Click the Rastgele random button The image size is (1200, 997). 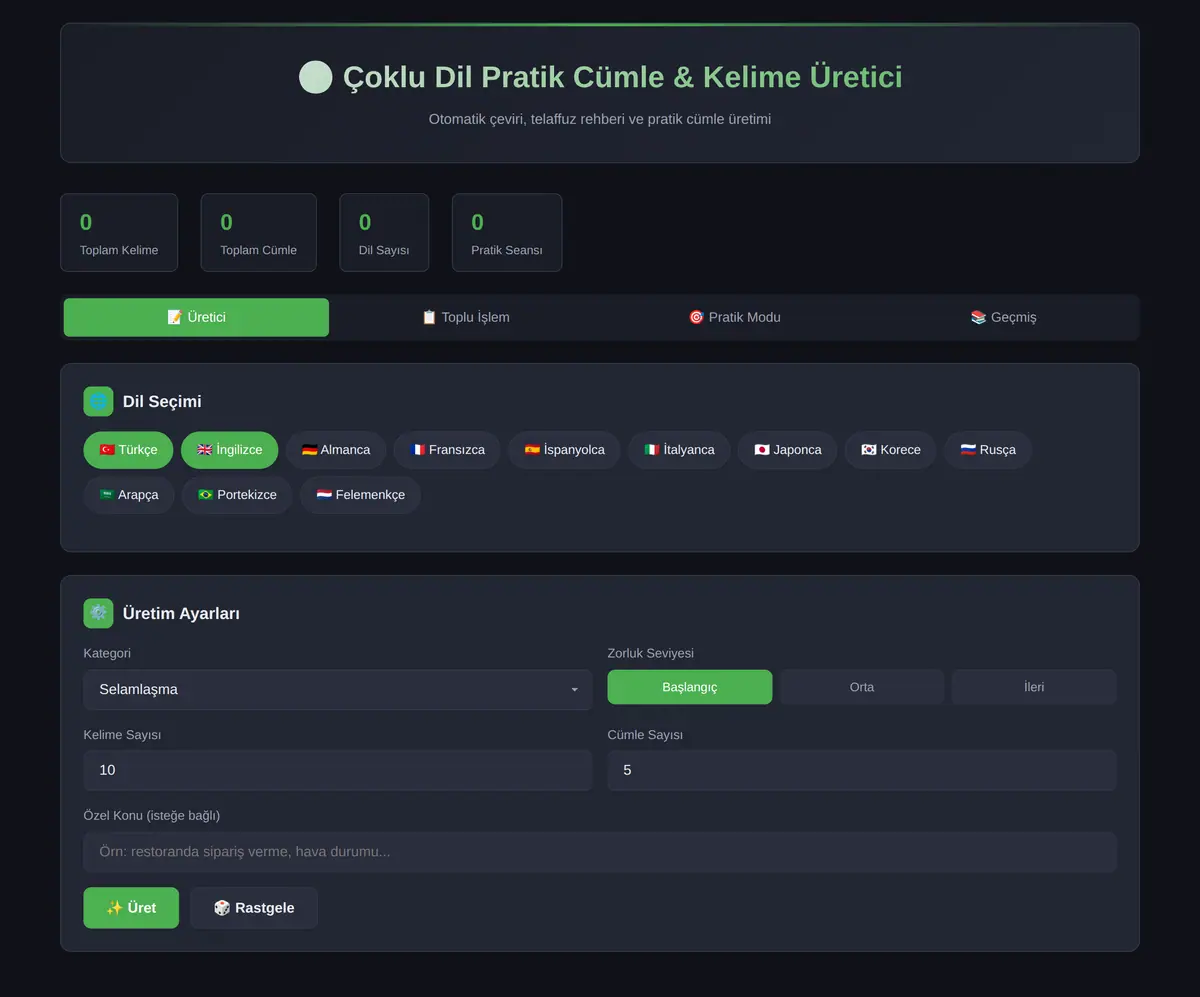tap(254, 908)
